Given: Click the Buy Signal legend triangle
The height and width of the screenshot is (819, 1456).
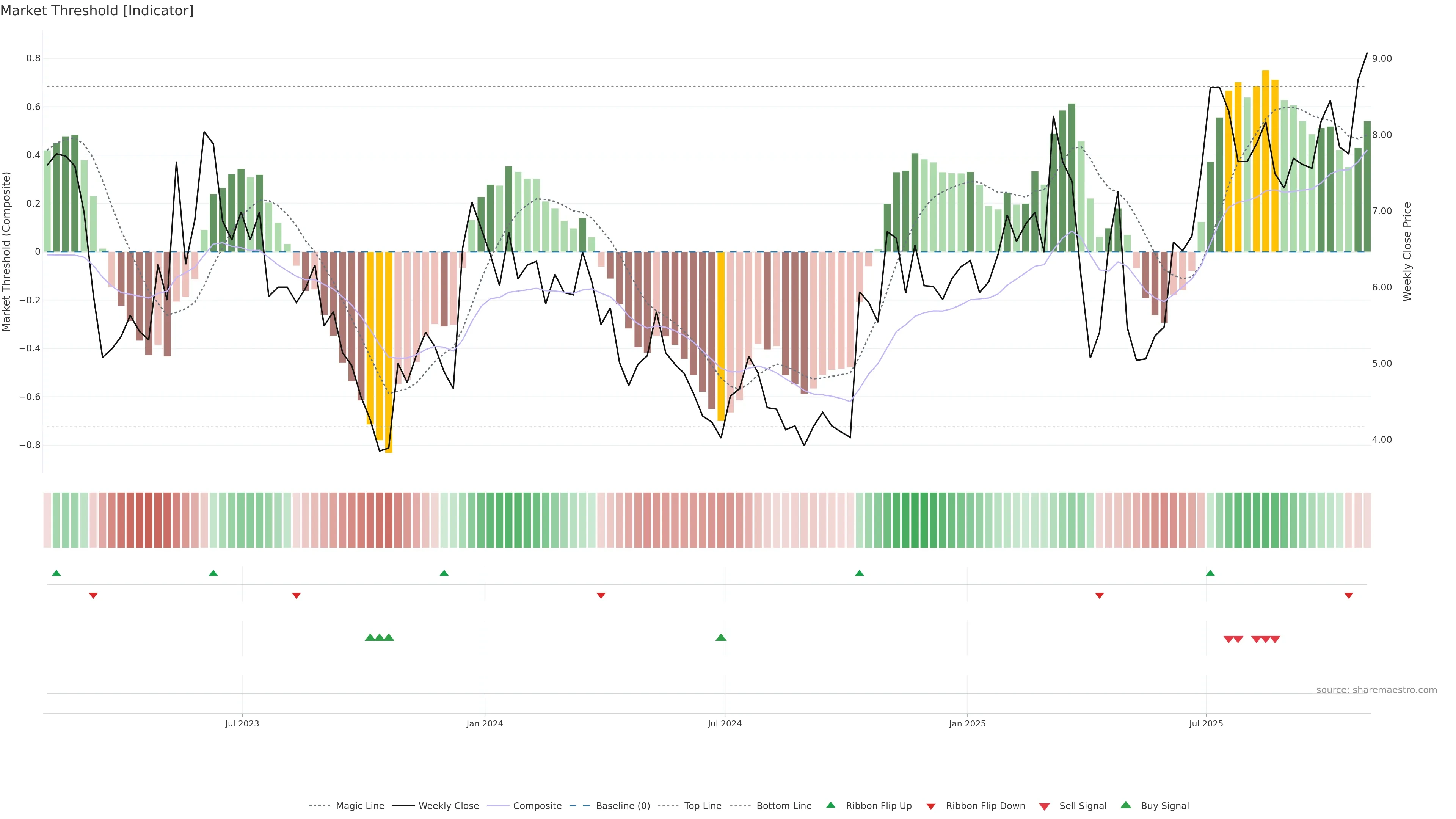Looking at the screenshot, I should pyautogui.click(x=1126, y=805).
